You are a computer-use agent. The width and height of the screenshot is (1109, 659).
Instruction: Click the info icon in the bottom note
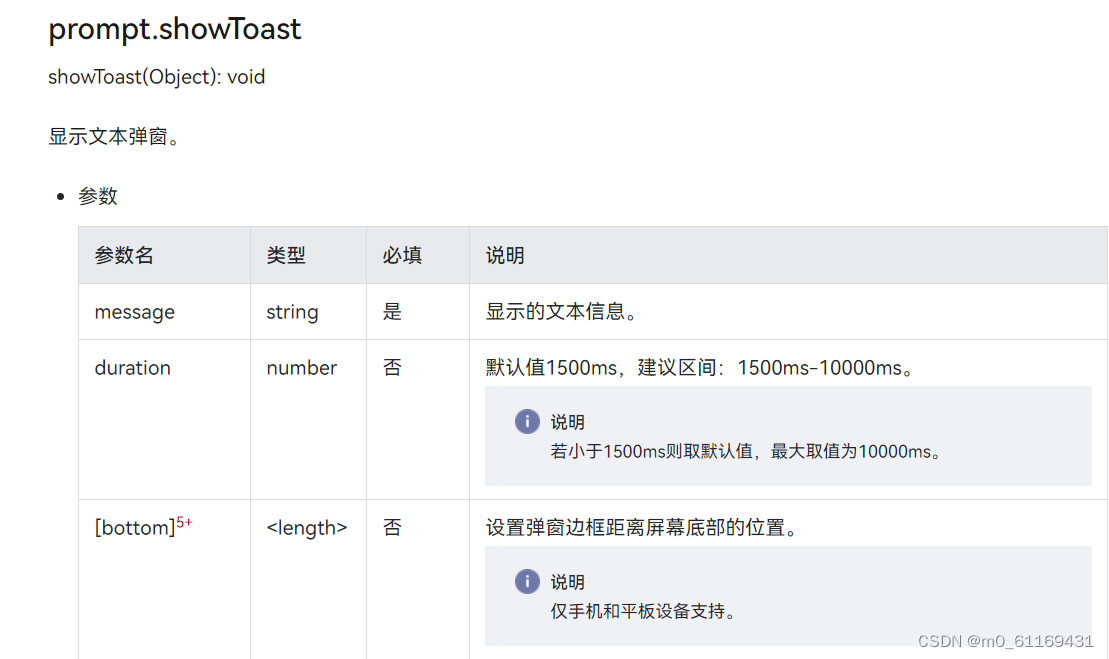(x=527, y=582)
